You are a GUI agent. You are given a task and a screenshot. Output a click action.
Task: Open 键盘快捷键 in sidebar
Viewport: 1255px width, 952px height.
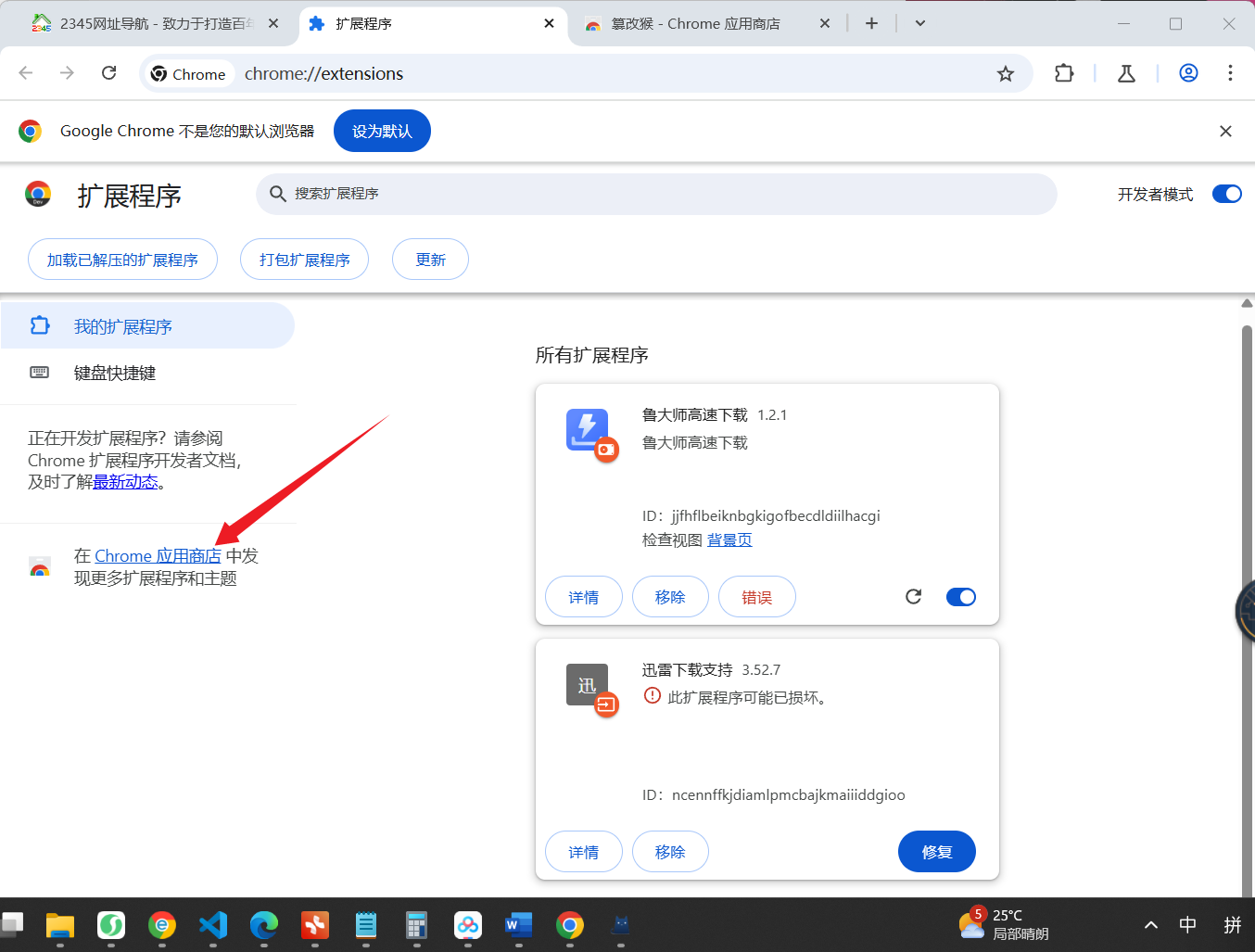[x=147, y=373]
